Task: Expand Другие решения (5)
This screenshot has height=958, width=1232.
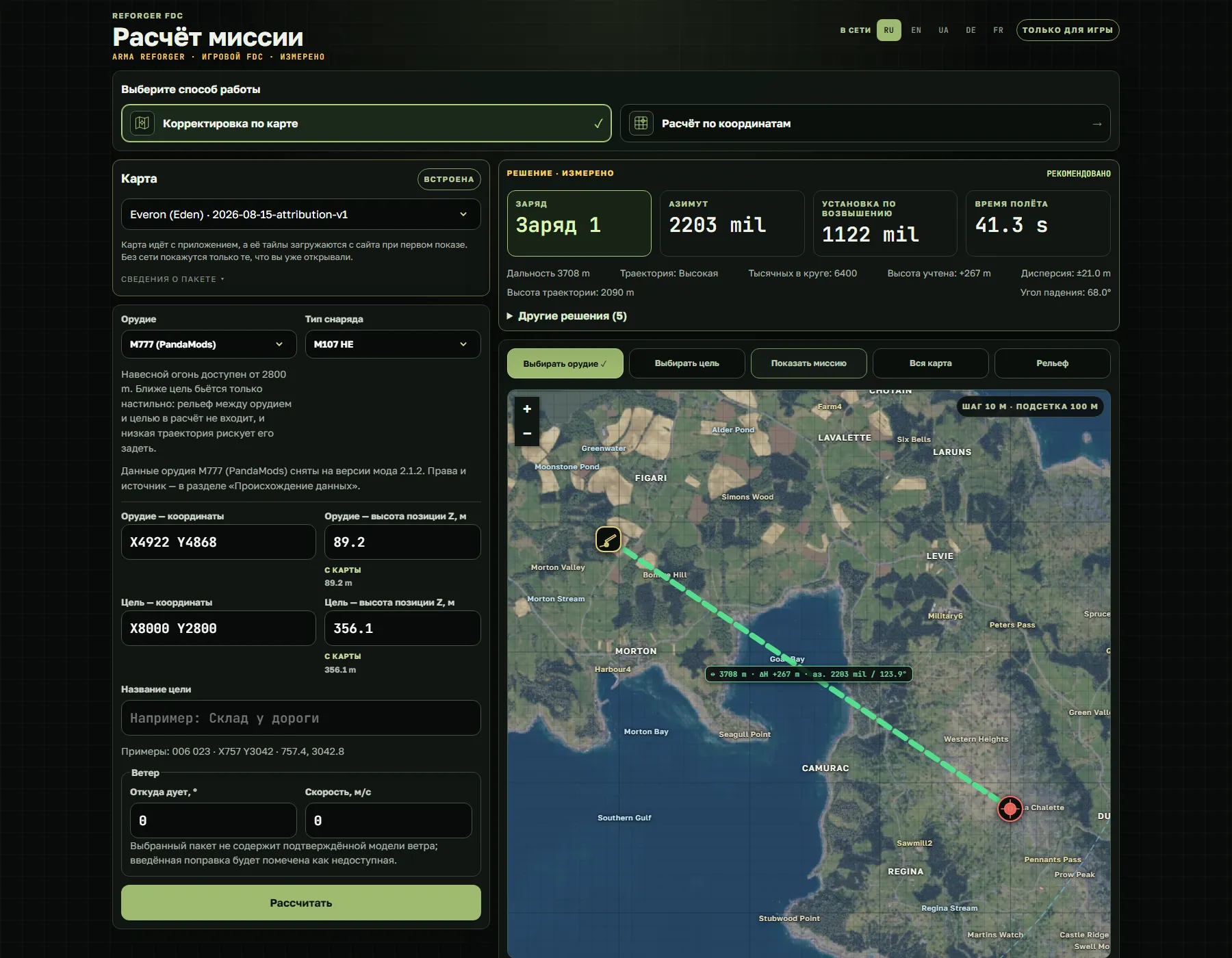Action: pos(567,316)
